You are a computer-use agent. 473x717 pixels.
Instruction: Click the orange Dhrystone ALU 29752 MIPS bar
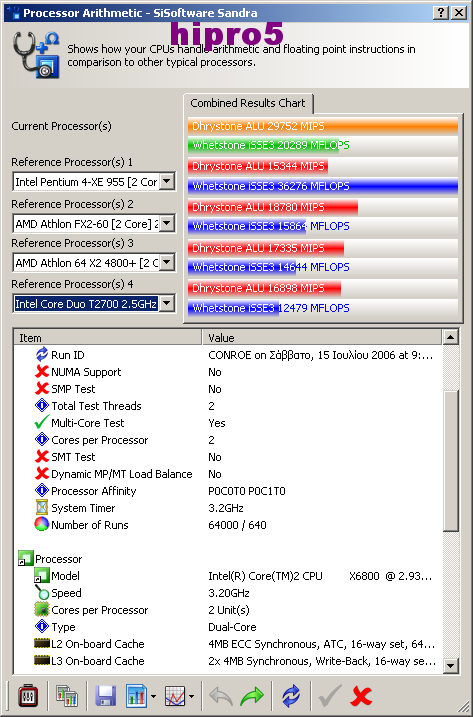coord(322,126)
